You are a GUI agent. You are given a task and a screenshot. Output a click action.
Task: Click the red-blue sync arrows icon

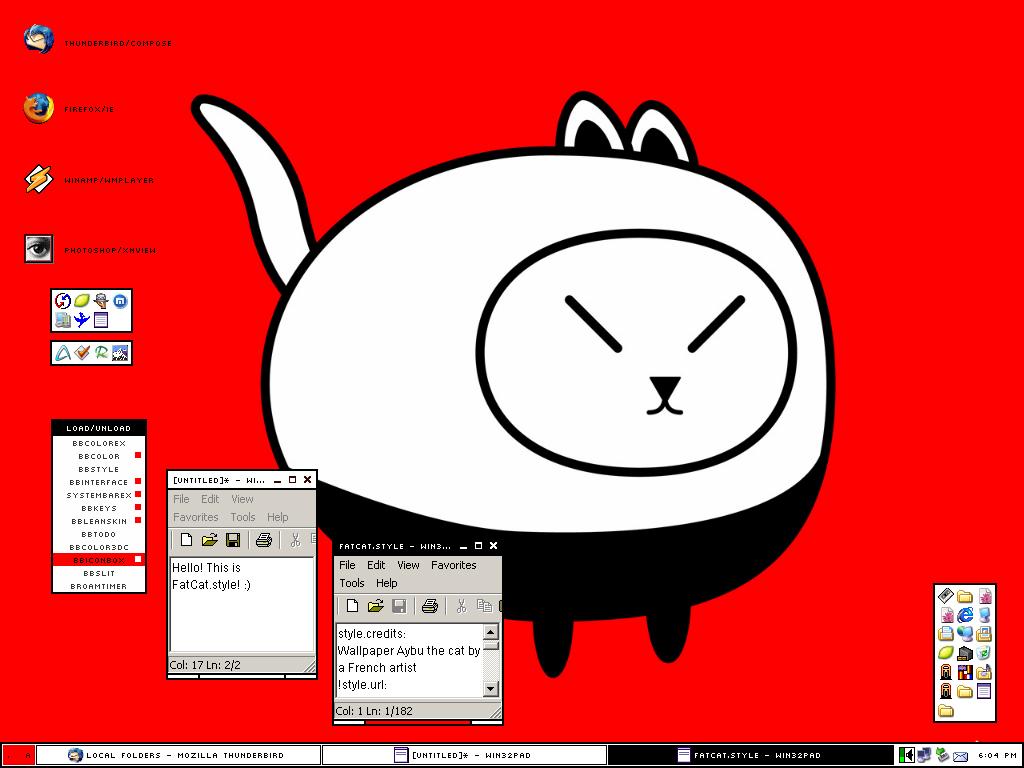click(63, 301)
